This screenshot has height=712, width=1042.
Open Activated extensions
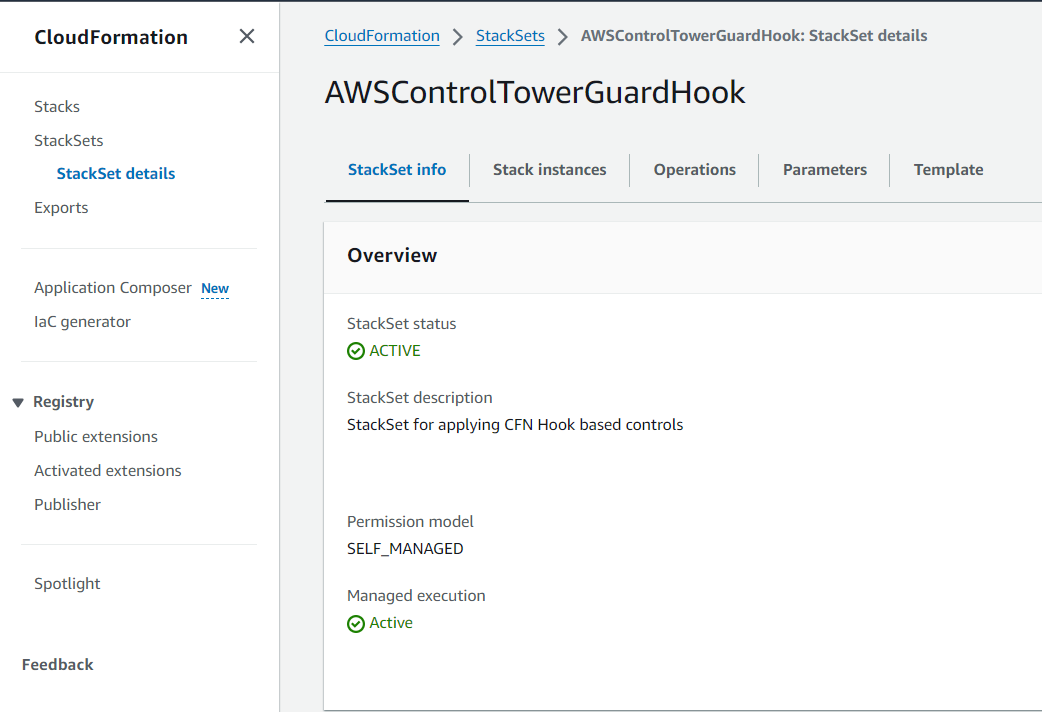click(x=108, y=470)
